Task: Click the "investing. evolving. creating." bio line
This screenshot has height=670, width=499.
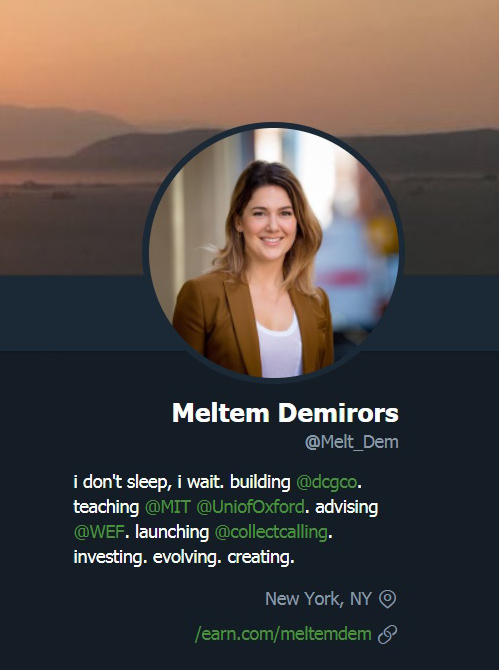Action: [x=184, y=558]
